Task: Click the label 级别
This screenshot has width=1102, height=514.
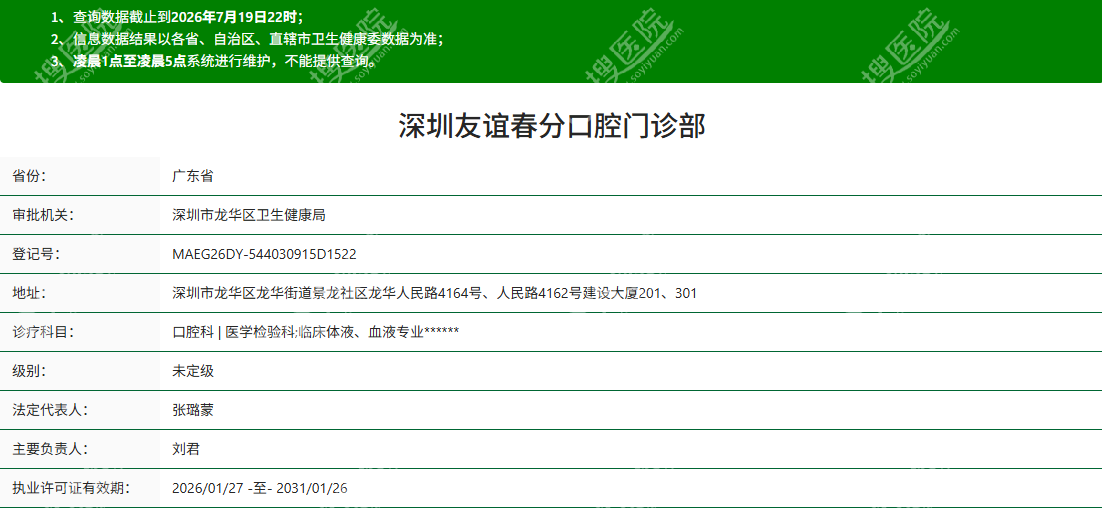Action: (x=29, y=371)
